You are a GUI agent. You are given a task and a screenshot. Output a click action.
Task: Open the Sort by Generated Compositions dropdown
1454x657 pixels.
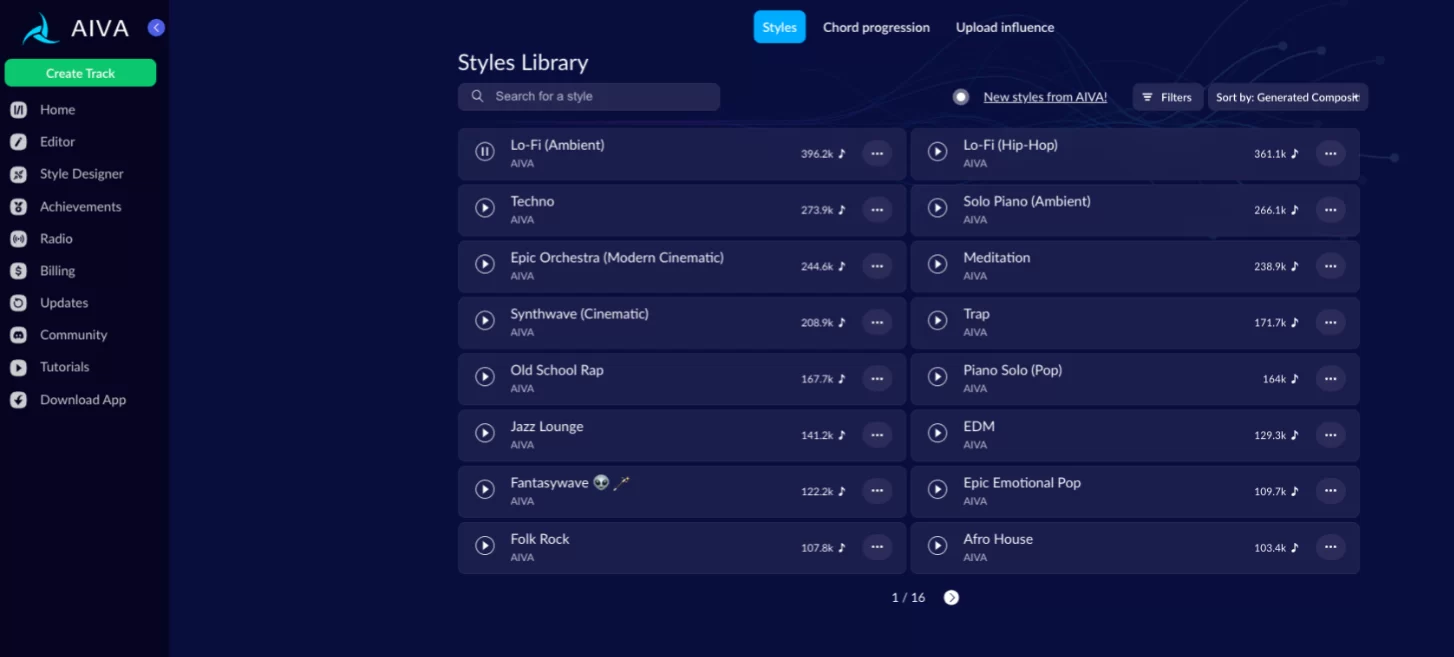coord(1287,97)
